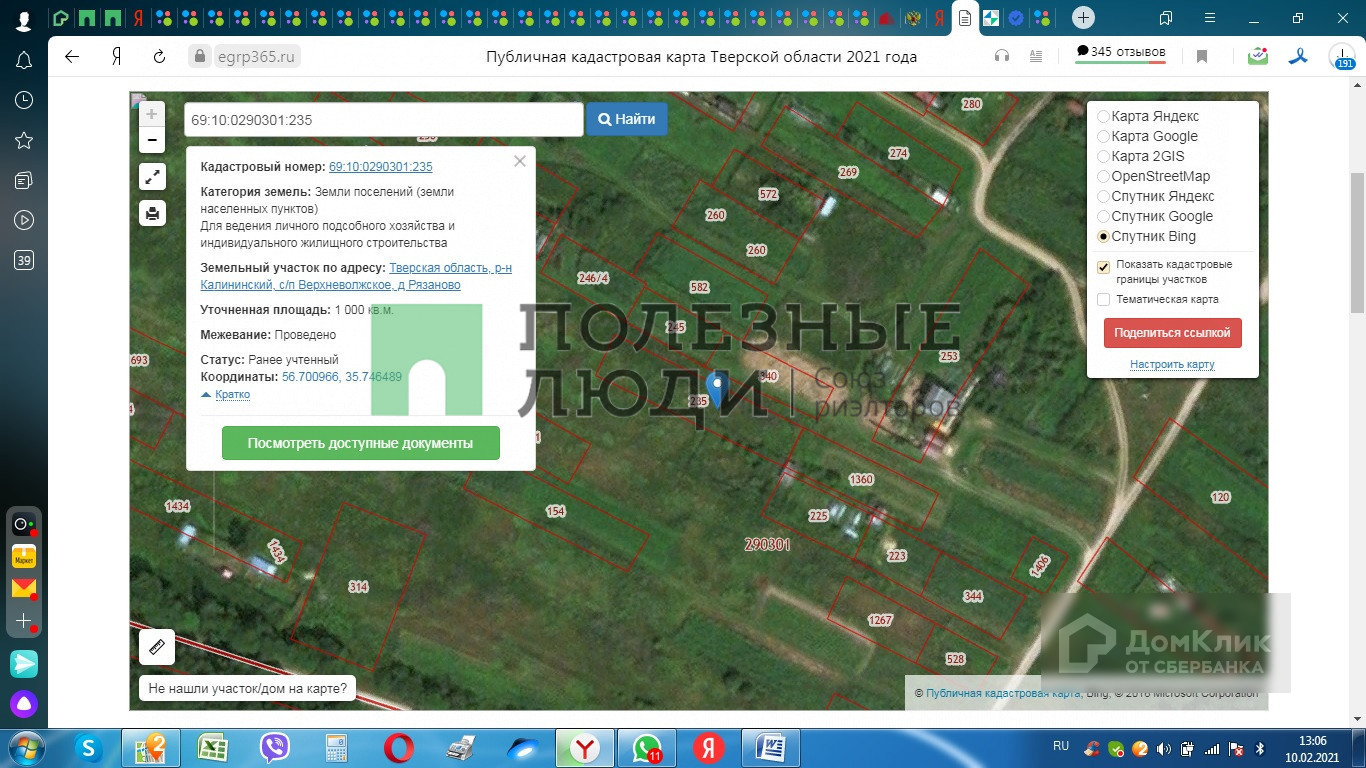Viewport: 1366px width, 768px height.
Task: Open Opera from the taskbar
Action: pos(399,748)
